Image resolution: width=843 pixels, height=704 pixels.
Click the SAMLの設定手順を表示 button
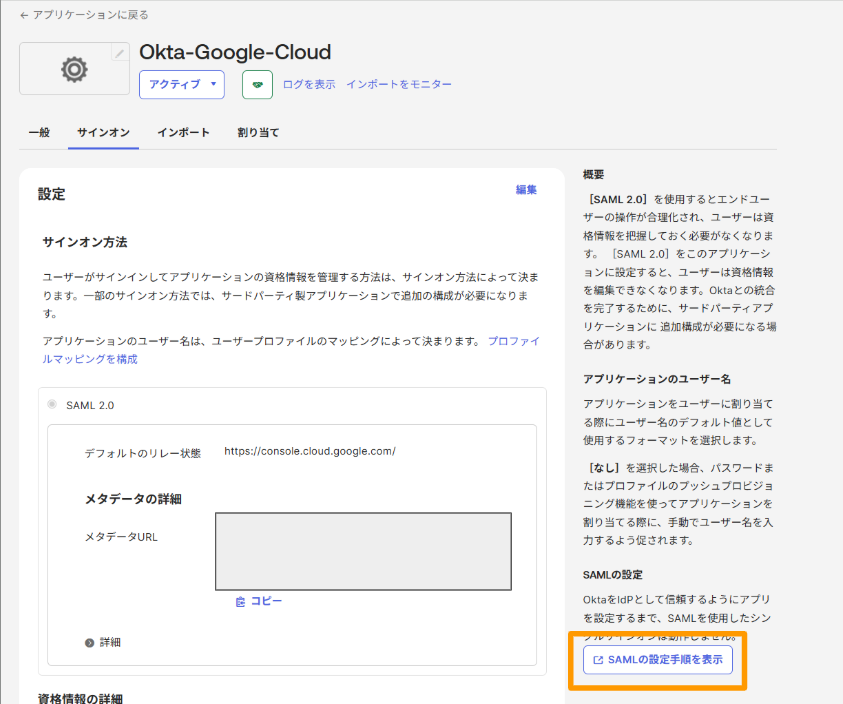click(657, 660)
